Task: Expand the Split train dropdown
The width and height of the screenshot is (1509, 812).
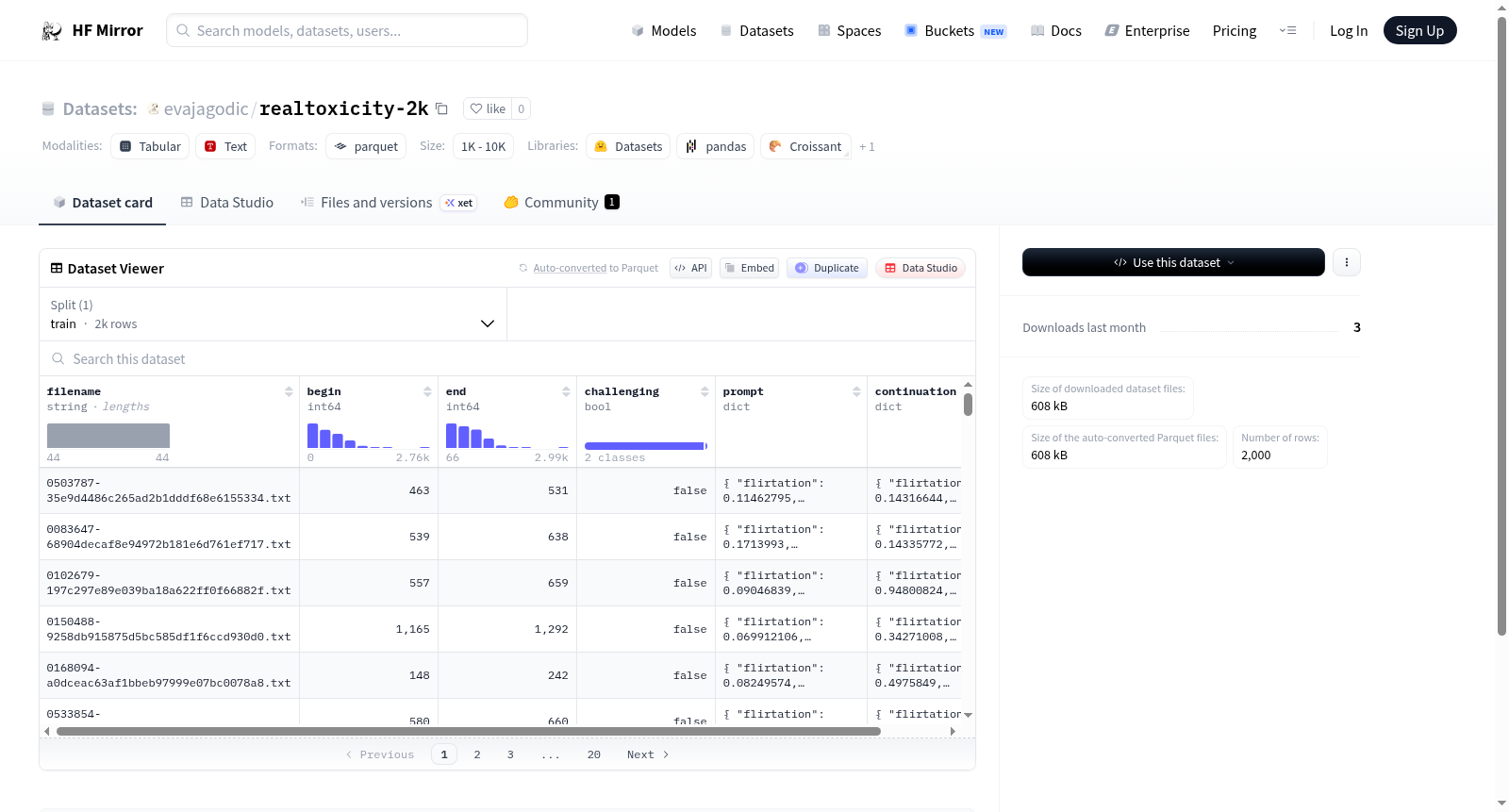Action: coord(273,314)
